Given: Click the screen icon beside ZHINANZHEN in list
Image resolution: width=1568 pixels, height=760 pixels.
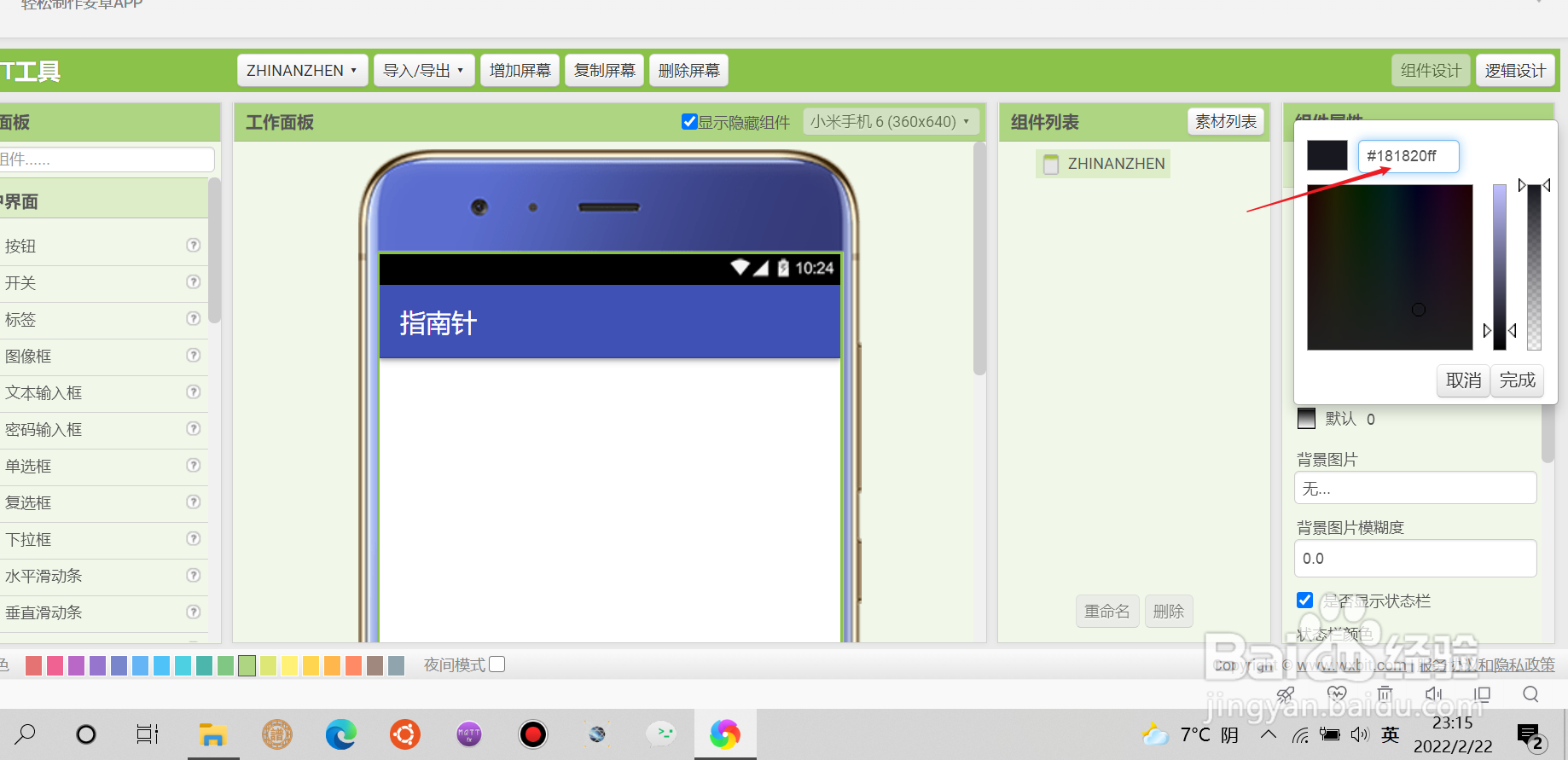Looking at the screenshot, I should click(x=1051, y=164).
